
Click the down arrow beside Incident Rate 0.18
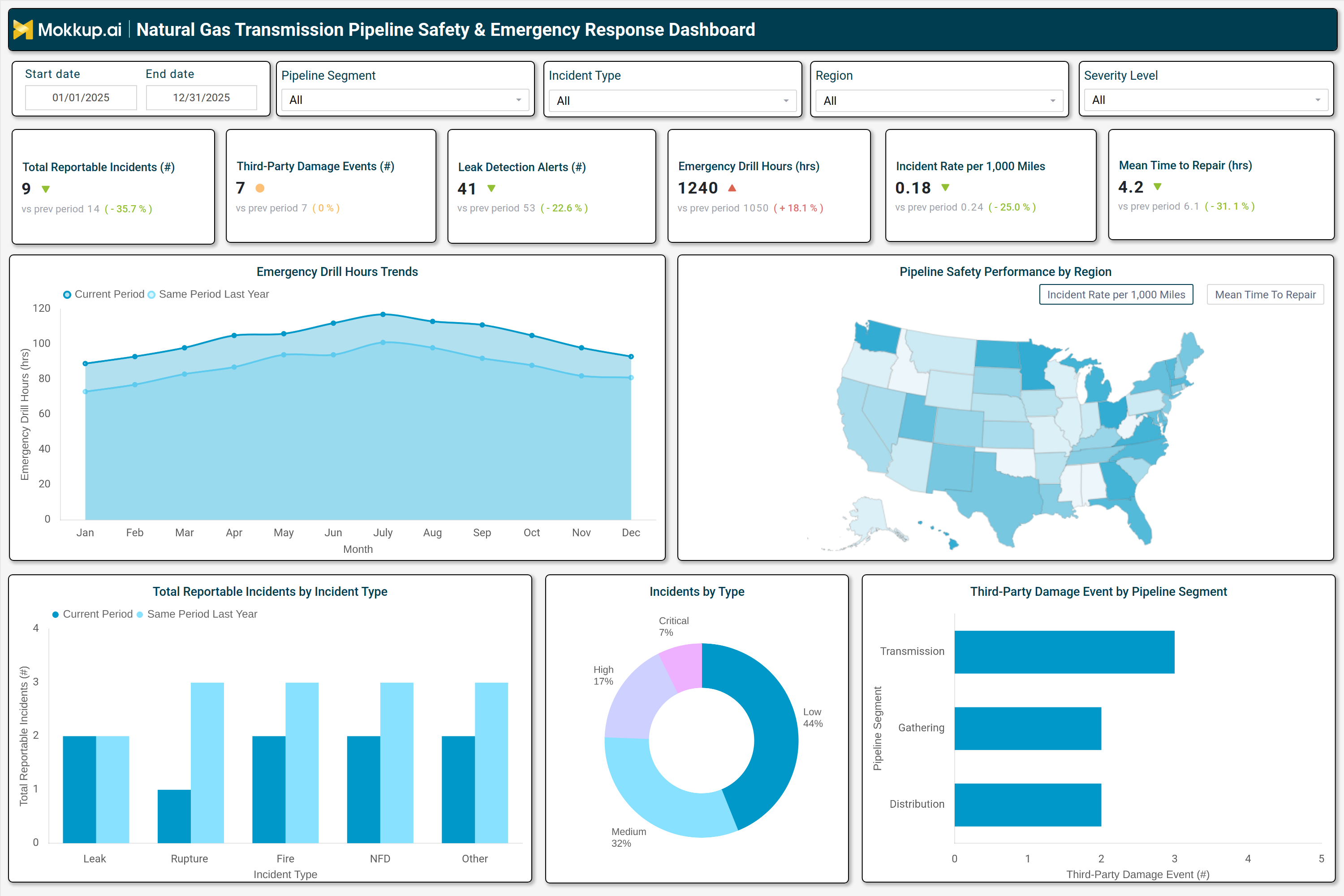tap(945, 187)
